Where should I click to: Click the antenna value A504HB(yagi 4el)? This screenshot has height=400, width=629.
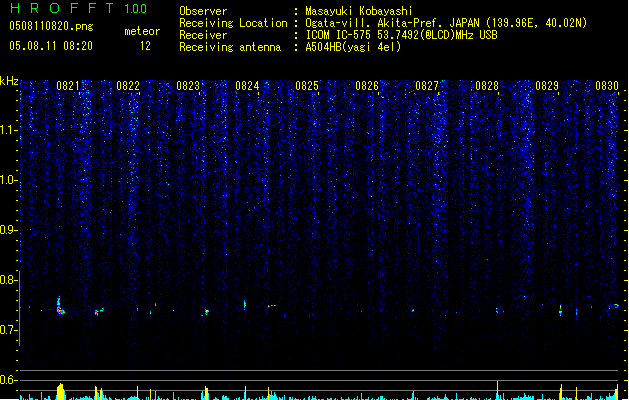tap(353, 47)
